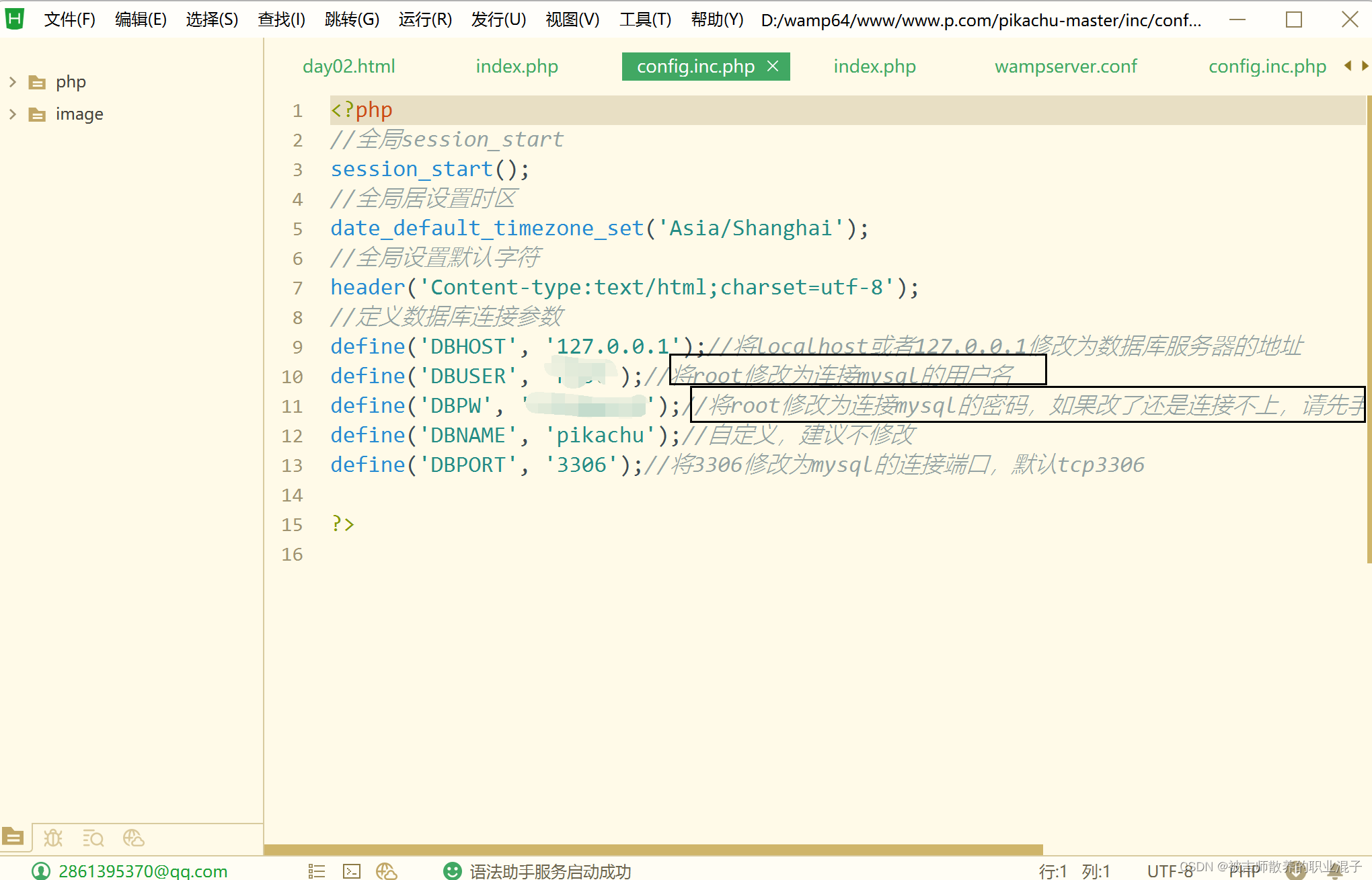Image resolution: width=1372 pixels, height=880 pixels.
Task: Click the 2861395370@qq.com account link
Action: pos(143,871)
